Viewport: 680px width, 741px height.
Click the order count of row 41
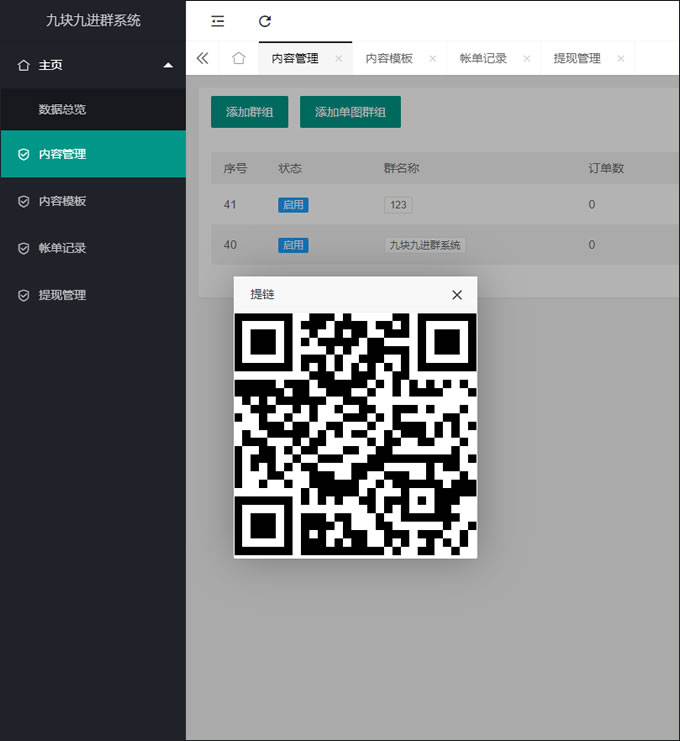(x=592, y=205)
